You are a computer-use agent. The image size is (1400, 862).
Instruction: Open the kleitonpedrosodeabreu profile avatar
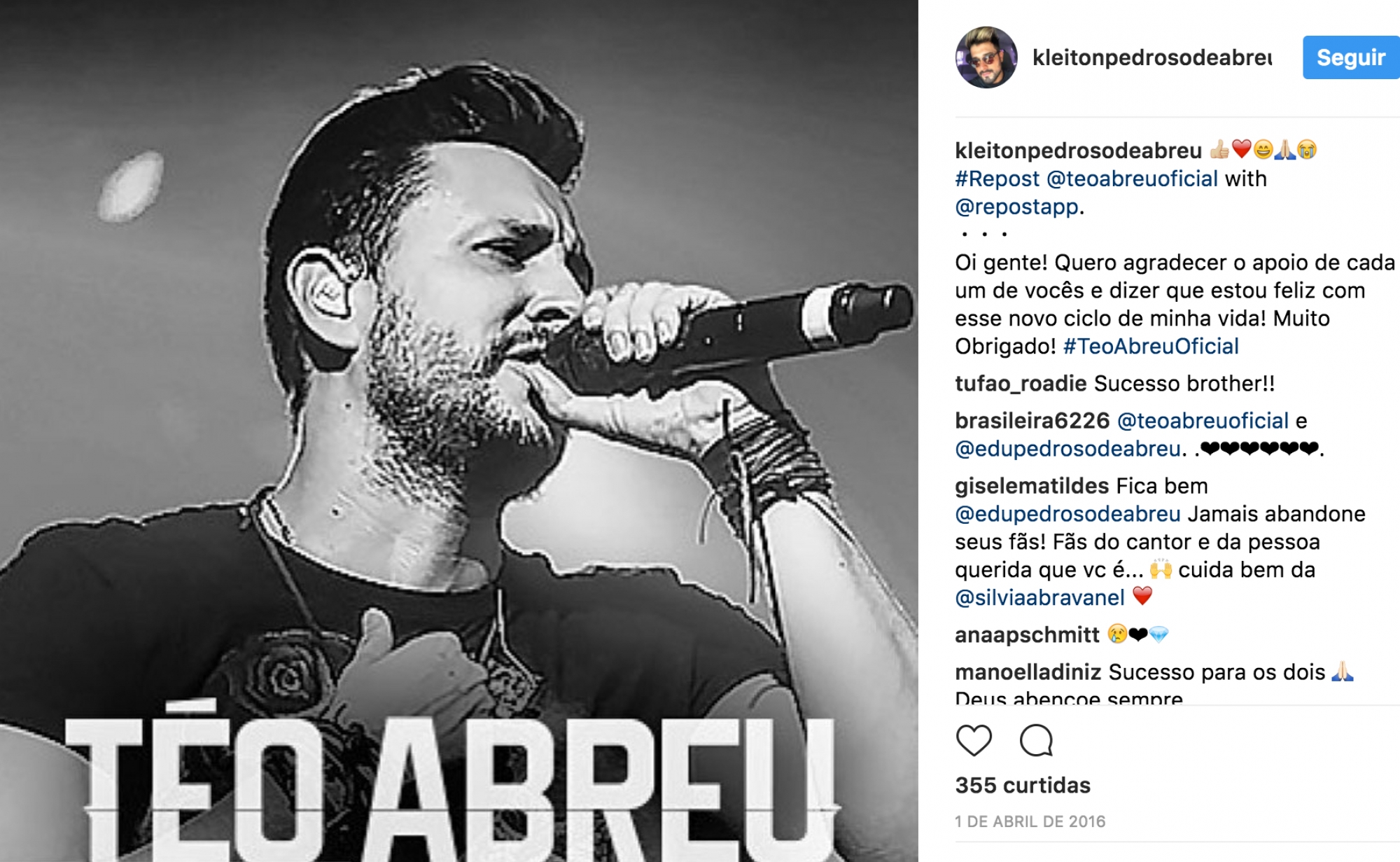(x=986, y=57)
